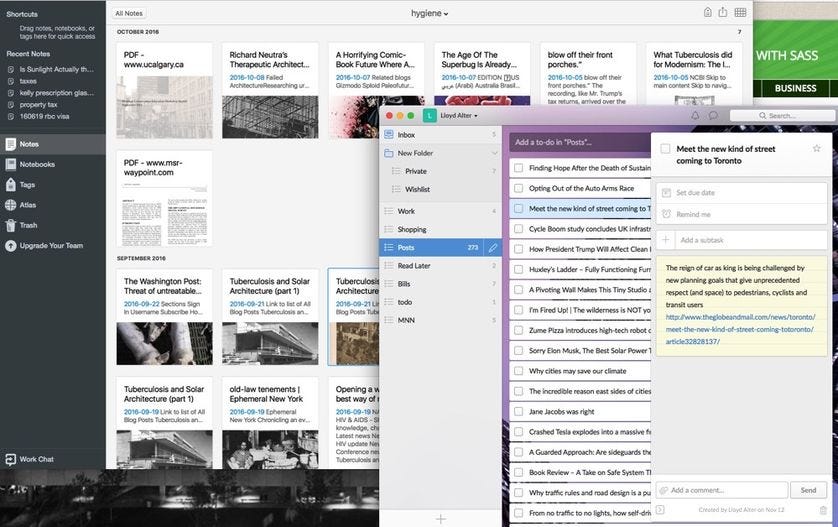Click the pencil edit icon on Posts list
Screen dimensions: 838x527
click(493, 247)
